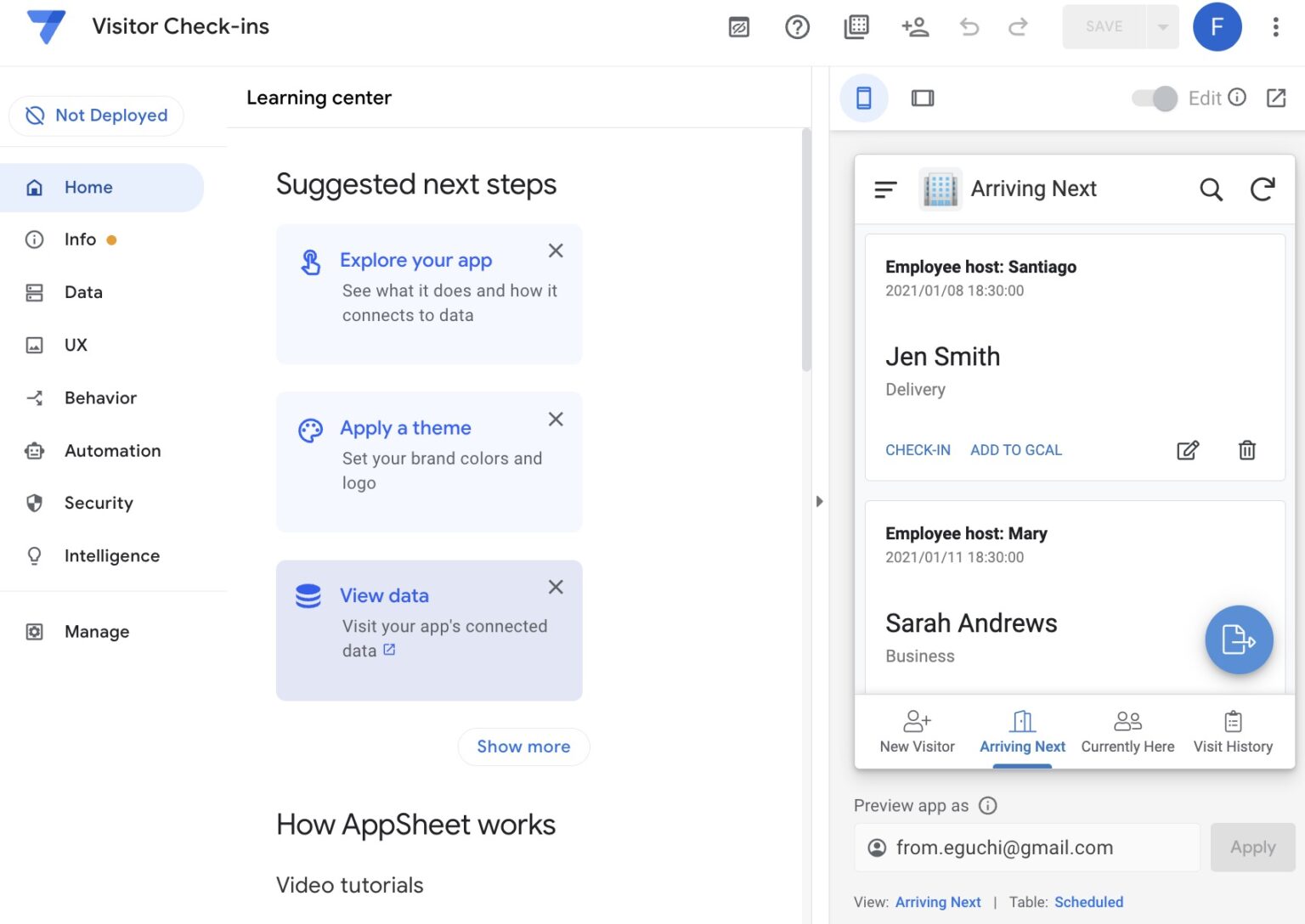Collapse the preview panel with side arrow
The height and width of the screenshot is (924, 1305).
click(x=819, y=501)
